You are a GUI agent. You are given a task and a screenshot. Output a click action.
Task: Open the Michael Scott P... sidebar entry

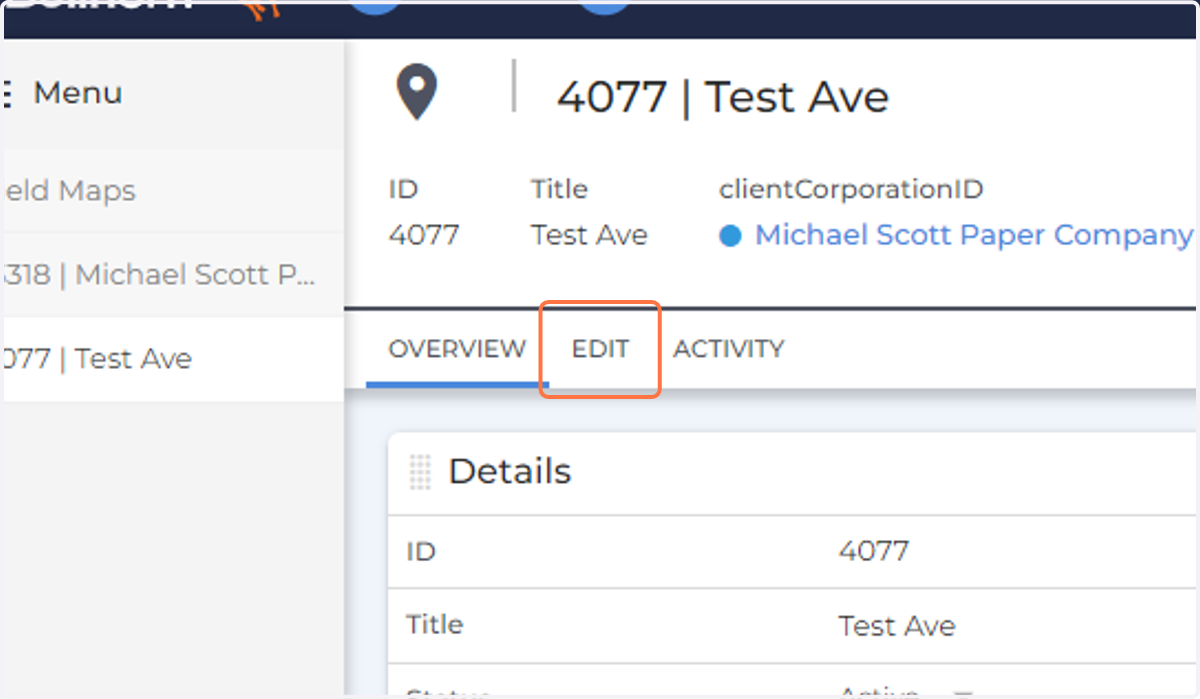[x=172, y=275]
